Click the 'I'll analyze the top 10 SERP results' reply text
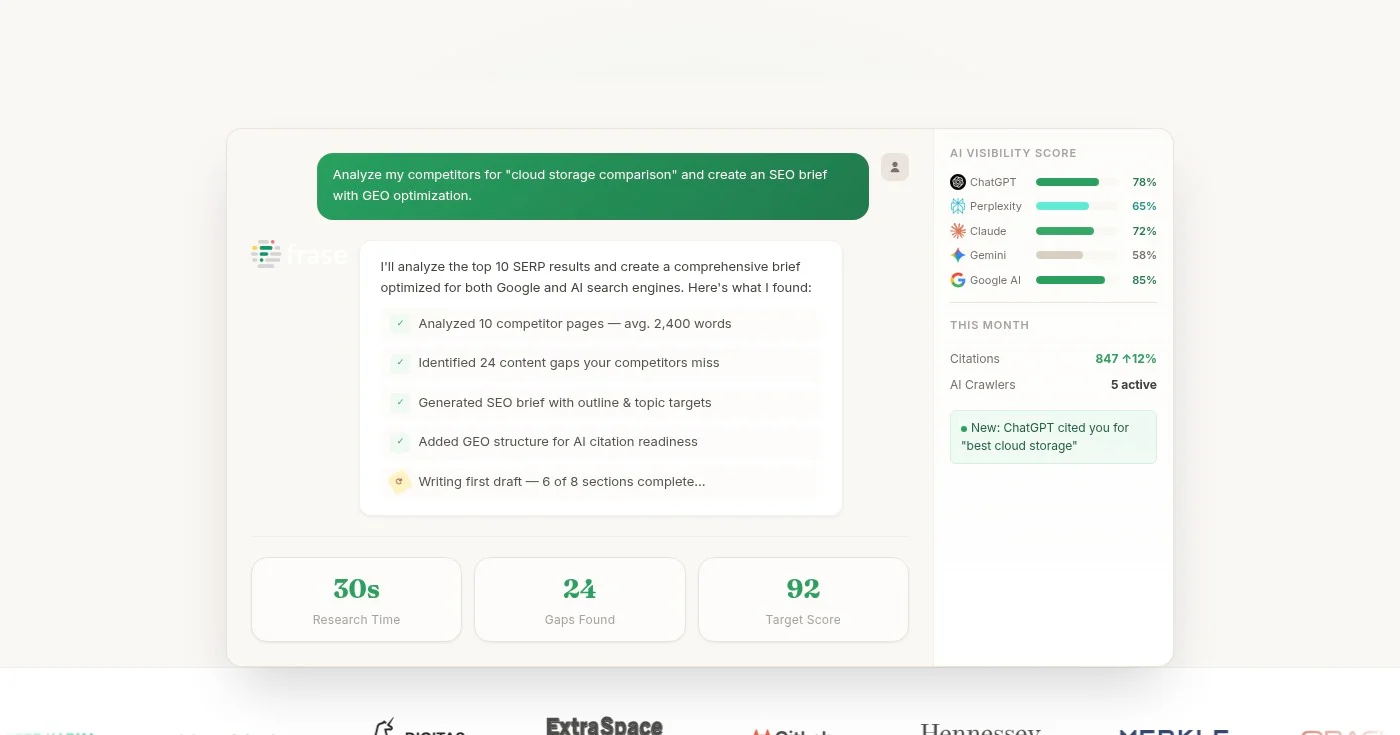This screenshot has height=735, width=1400. pos(596,277)
